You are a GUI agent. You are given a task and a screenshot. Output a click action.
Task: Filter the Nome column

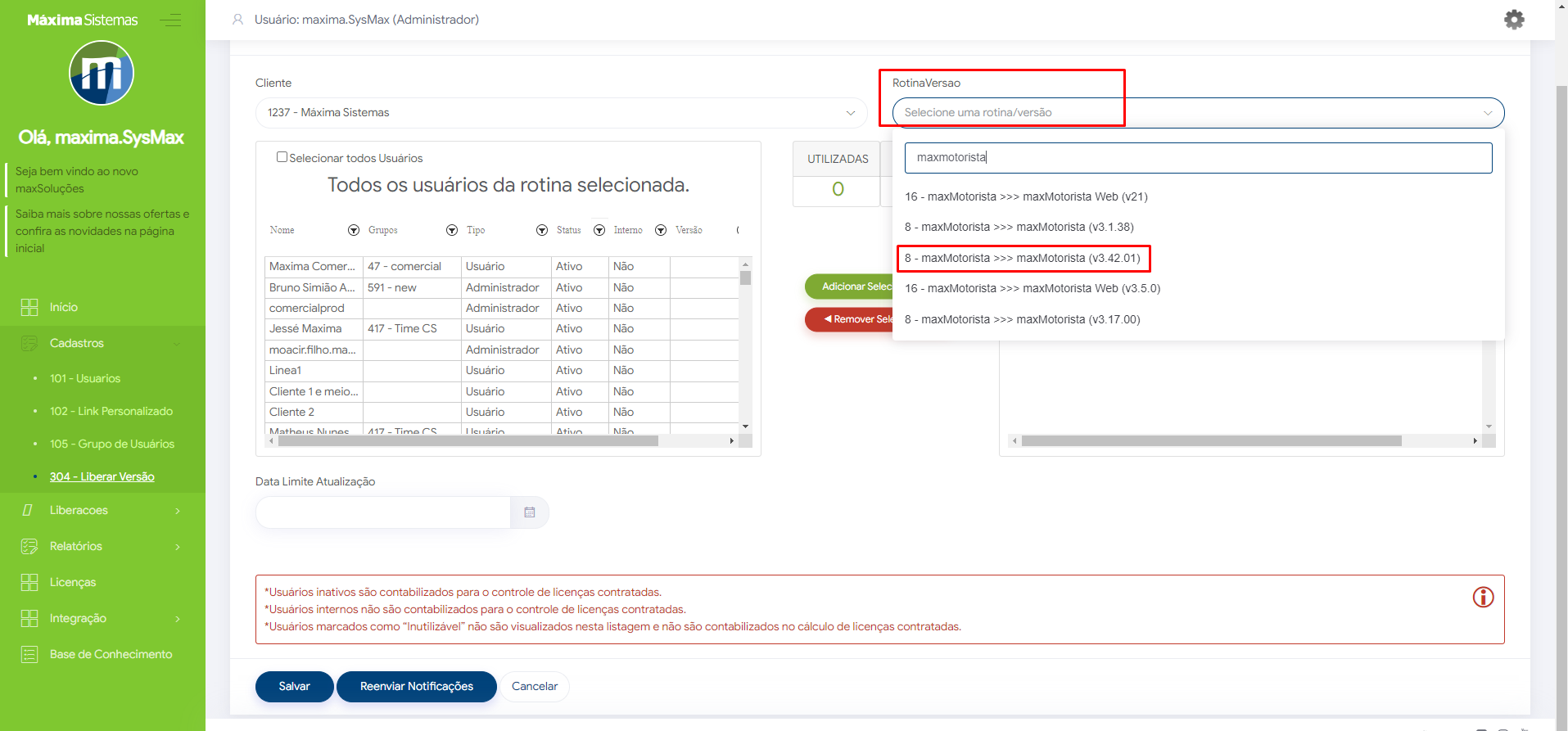[354, 231]
